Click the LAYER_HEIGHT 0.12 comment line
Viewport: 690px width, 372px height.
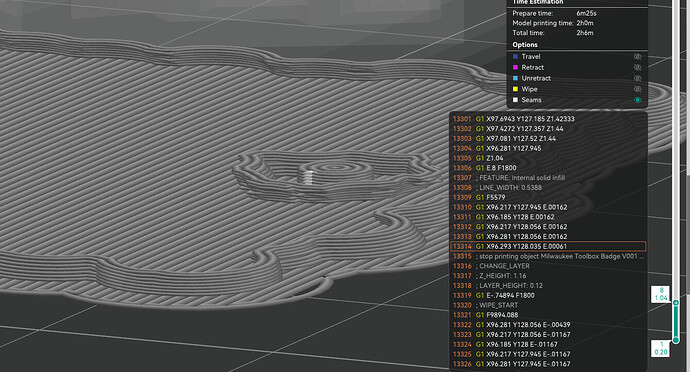pos(548,285)
